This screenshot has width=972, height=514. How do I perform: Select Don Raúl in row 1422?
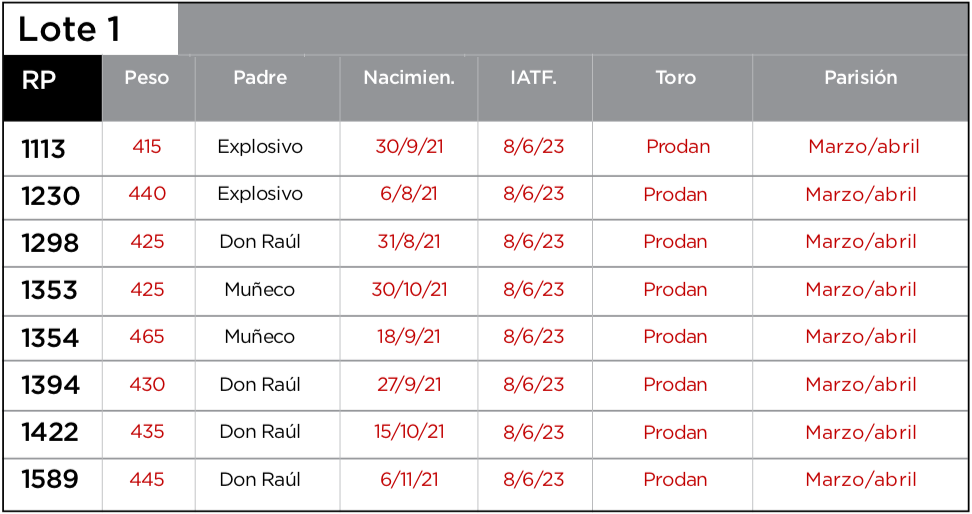(260, 432)
